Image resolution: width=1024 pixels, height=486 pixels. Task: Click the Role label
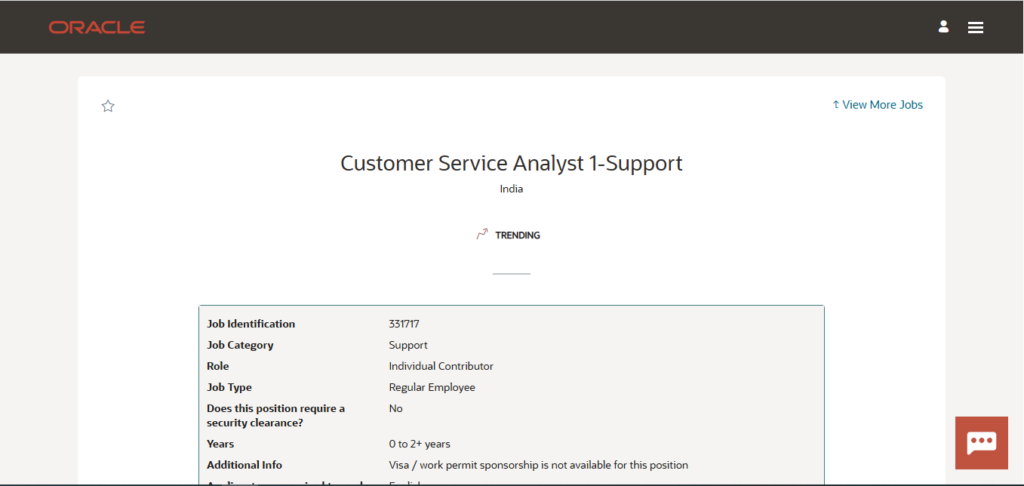point(217,366)
